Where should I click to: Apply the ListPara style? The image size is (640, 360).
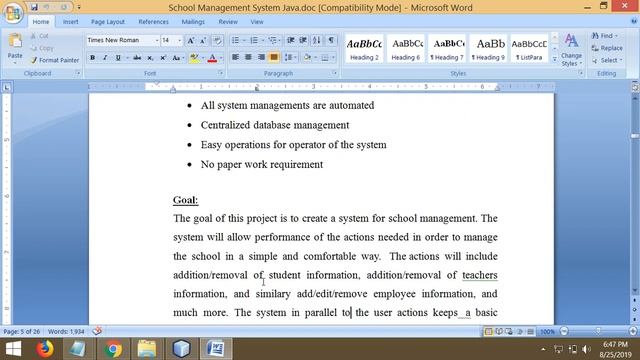pyautogui.click(x=529, y=49)
